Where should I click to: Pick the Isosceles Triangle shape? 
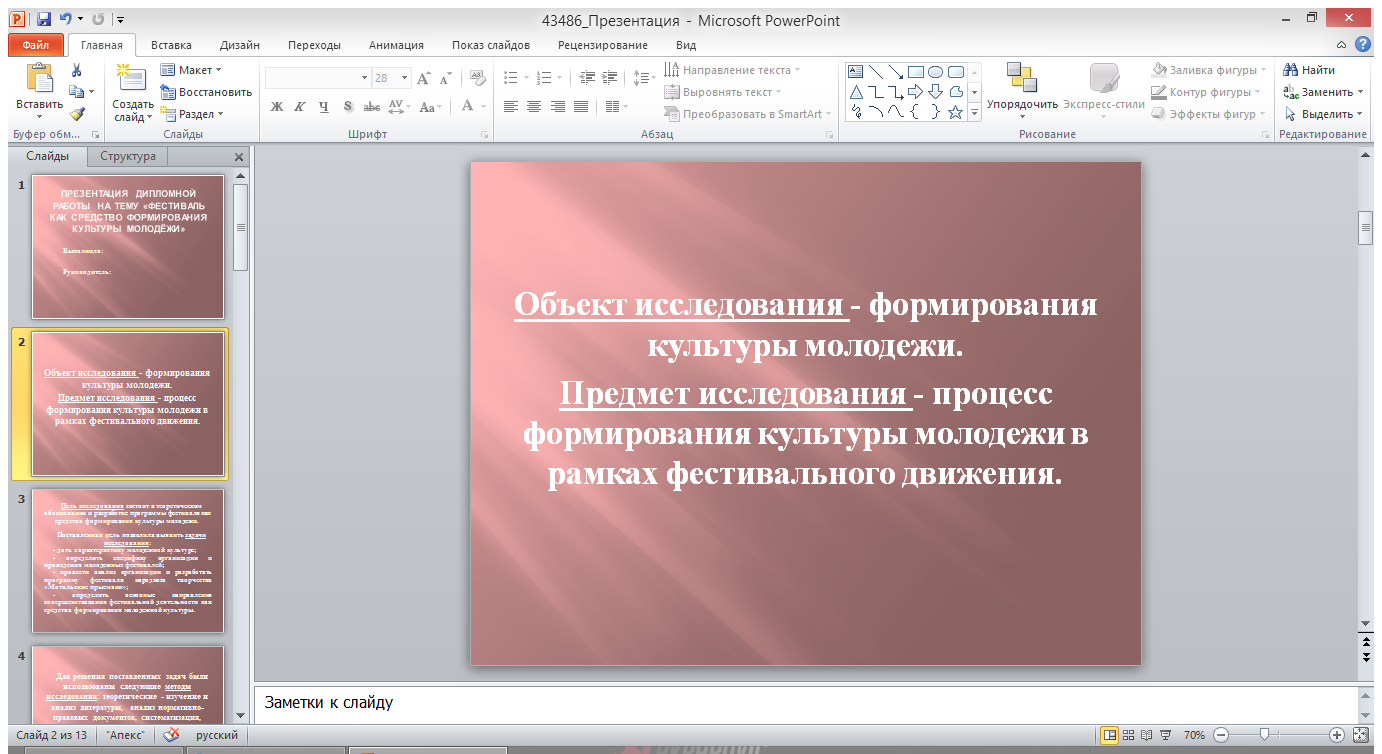[855, 92]
